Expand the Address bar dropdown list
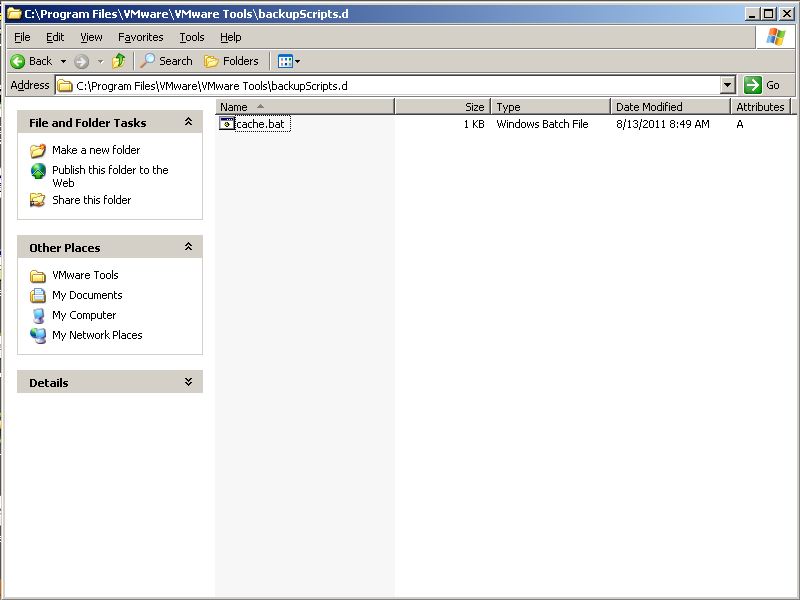 [728, 85]
